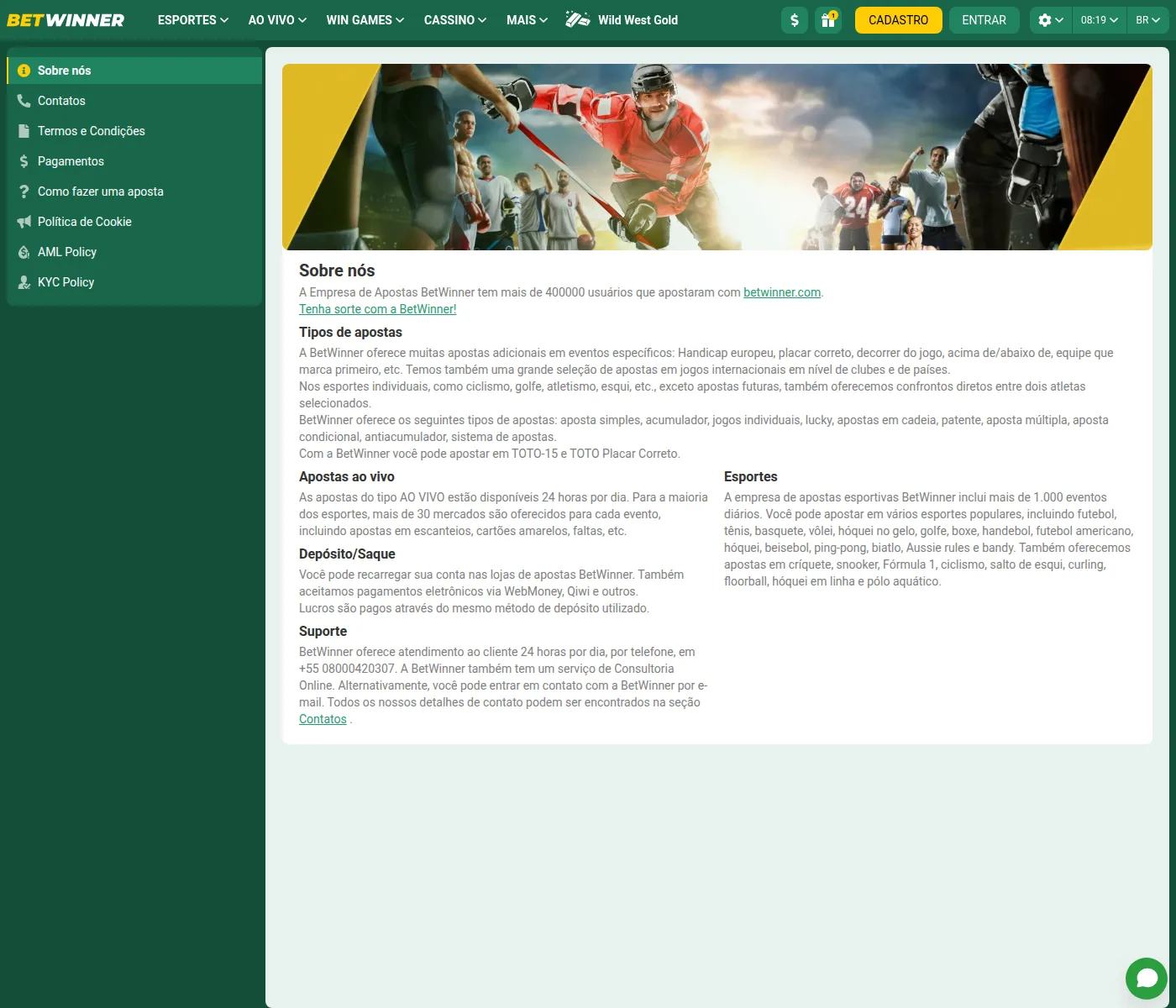Click the Wild West Gold game icon
This screenshot has height=1008, width=1176.
click(578, 19)
